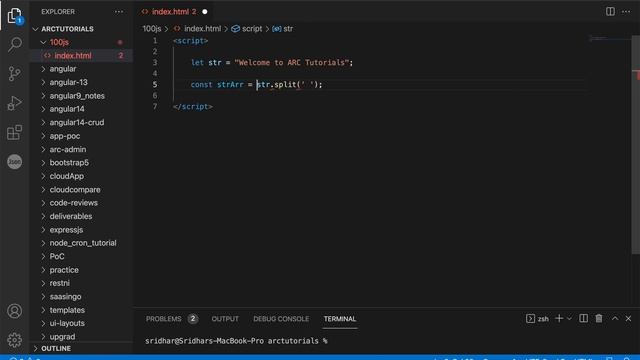Viewport: 640px width, 360px height.
Task: Open the Search view icon
Action: pos(15,44)
